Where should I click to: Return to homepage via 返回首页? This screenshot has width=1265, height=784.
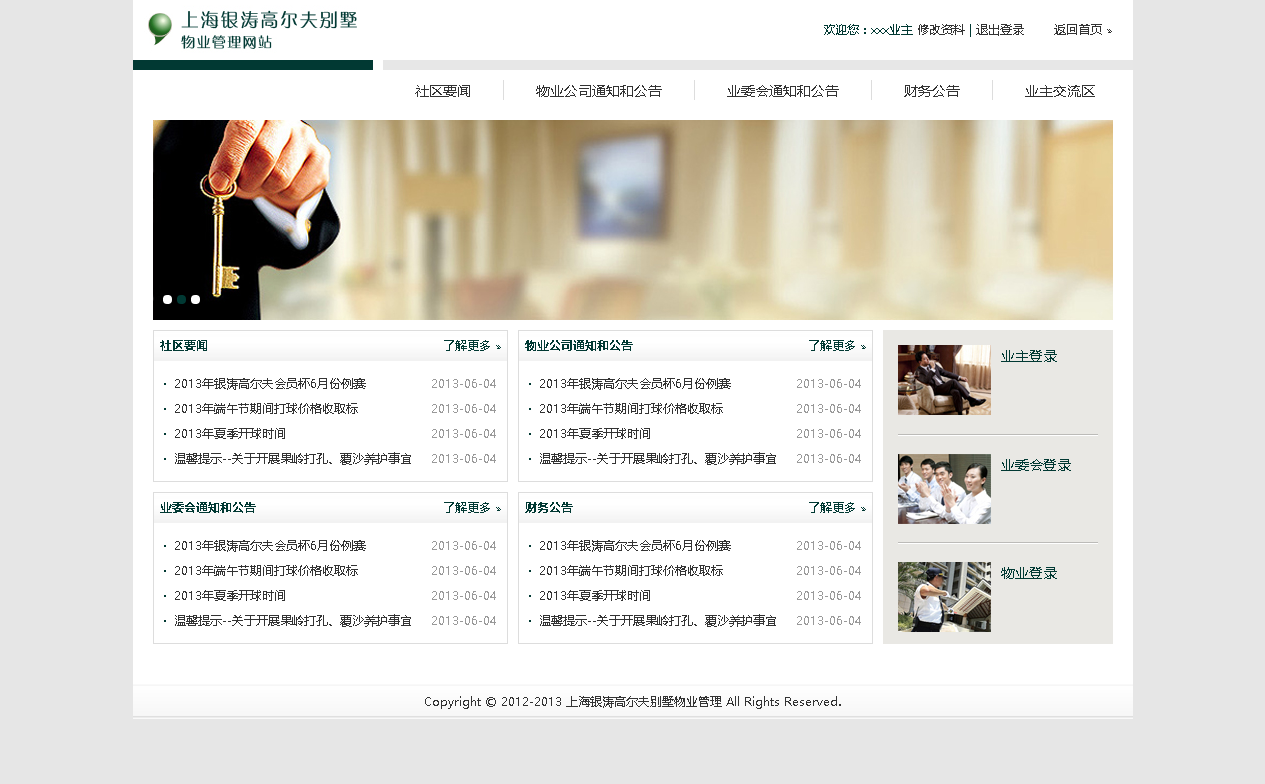tap(1082, 30)
